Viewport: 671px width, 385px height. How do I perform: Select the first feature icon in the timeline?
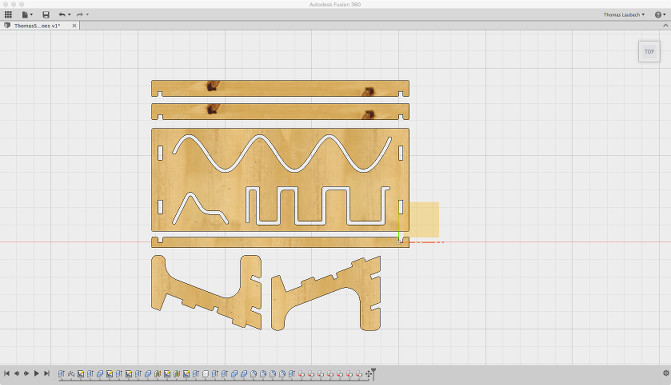point(61,374)
